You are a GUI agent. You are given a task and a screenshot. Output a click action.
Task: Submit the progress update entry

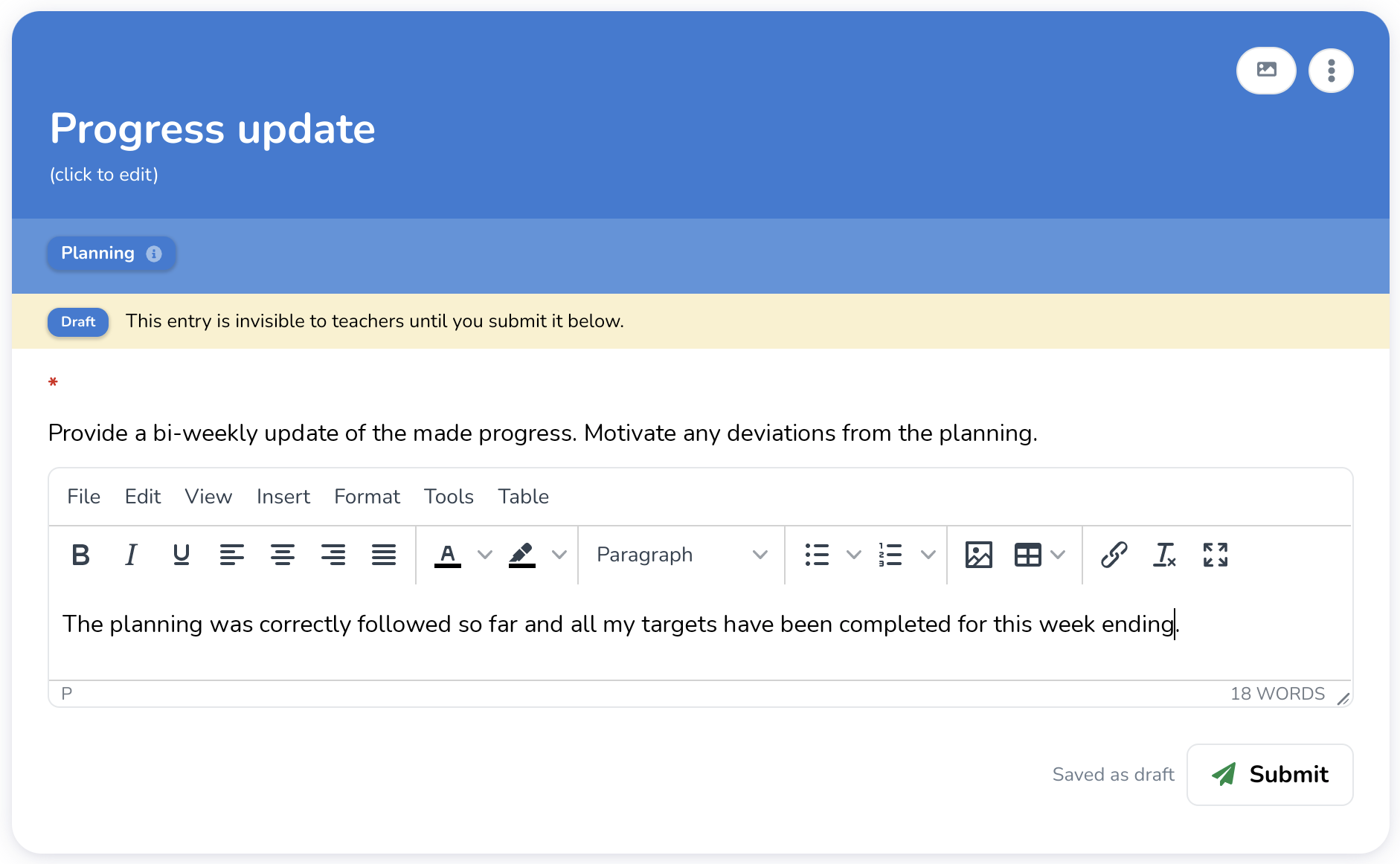point(1270,775)
